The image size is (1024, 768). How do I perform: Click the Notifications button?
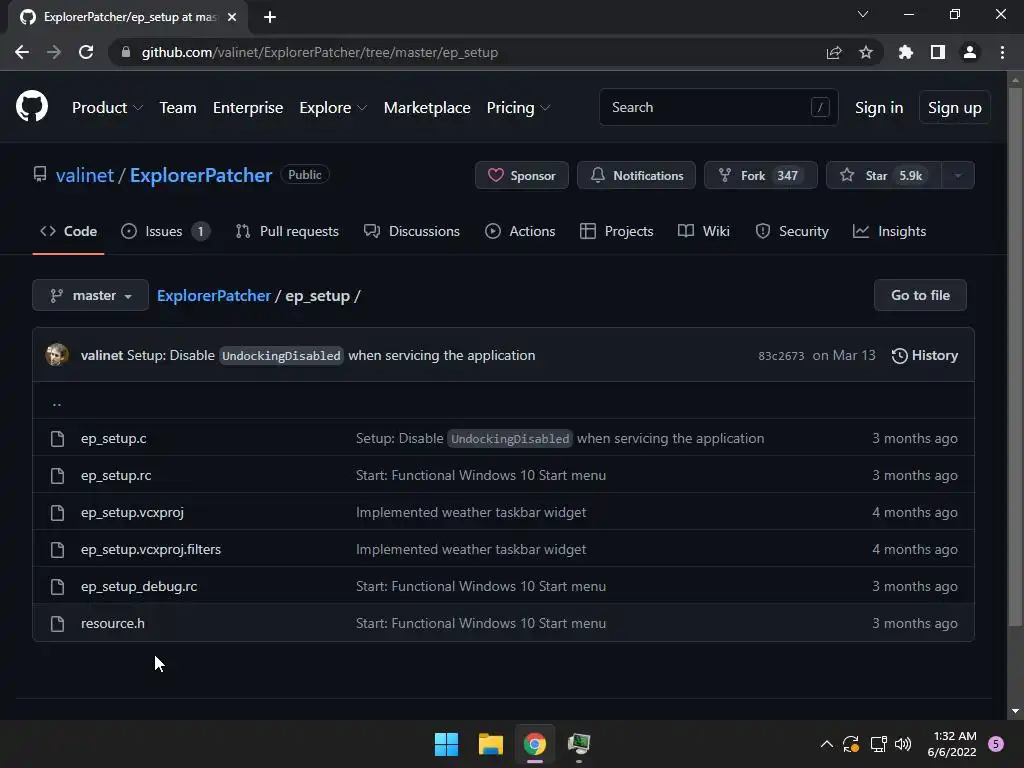point(636,175)
